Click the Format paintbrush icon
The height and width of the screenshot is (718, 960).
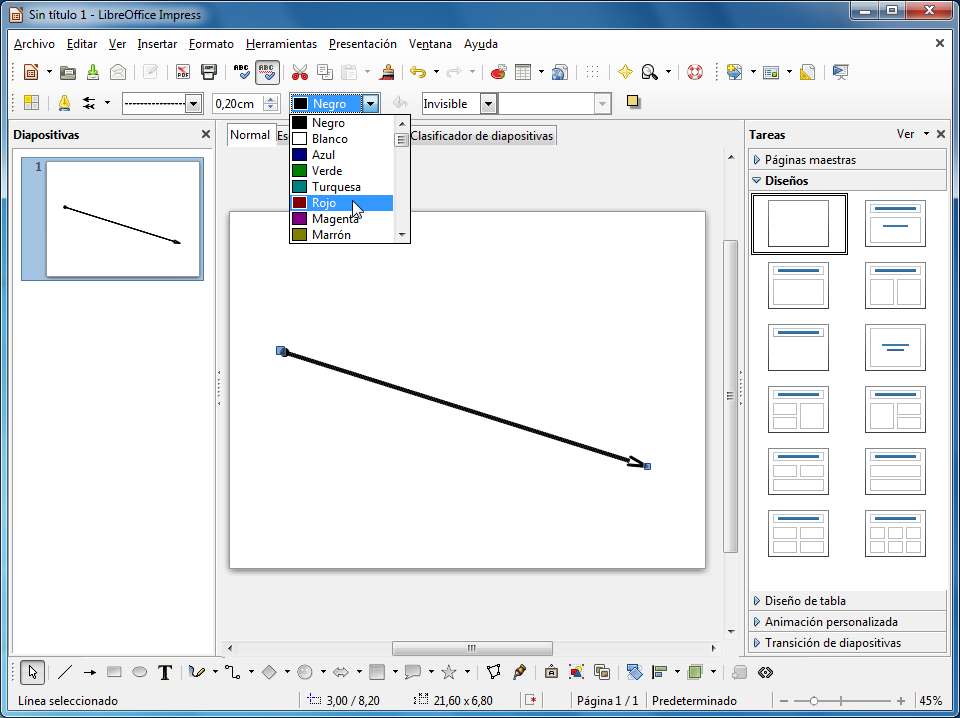pyautogui.click(x=386, y=72)
